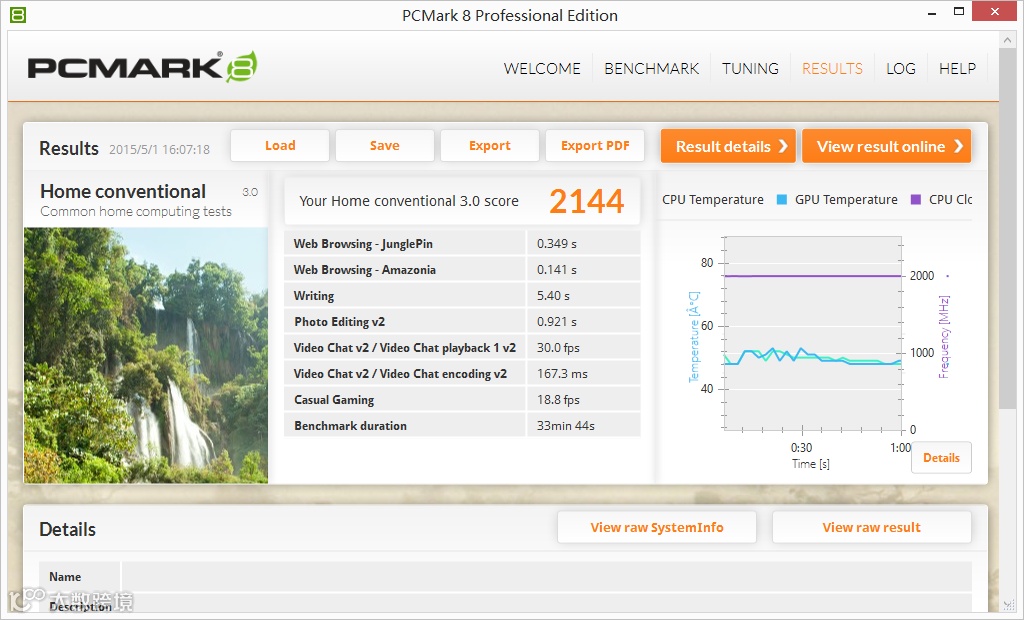Select the Benchmark duration row
Screen dimensions: 1024x620
[462, 426]
